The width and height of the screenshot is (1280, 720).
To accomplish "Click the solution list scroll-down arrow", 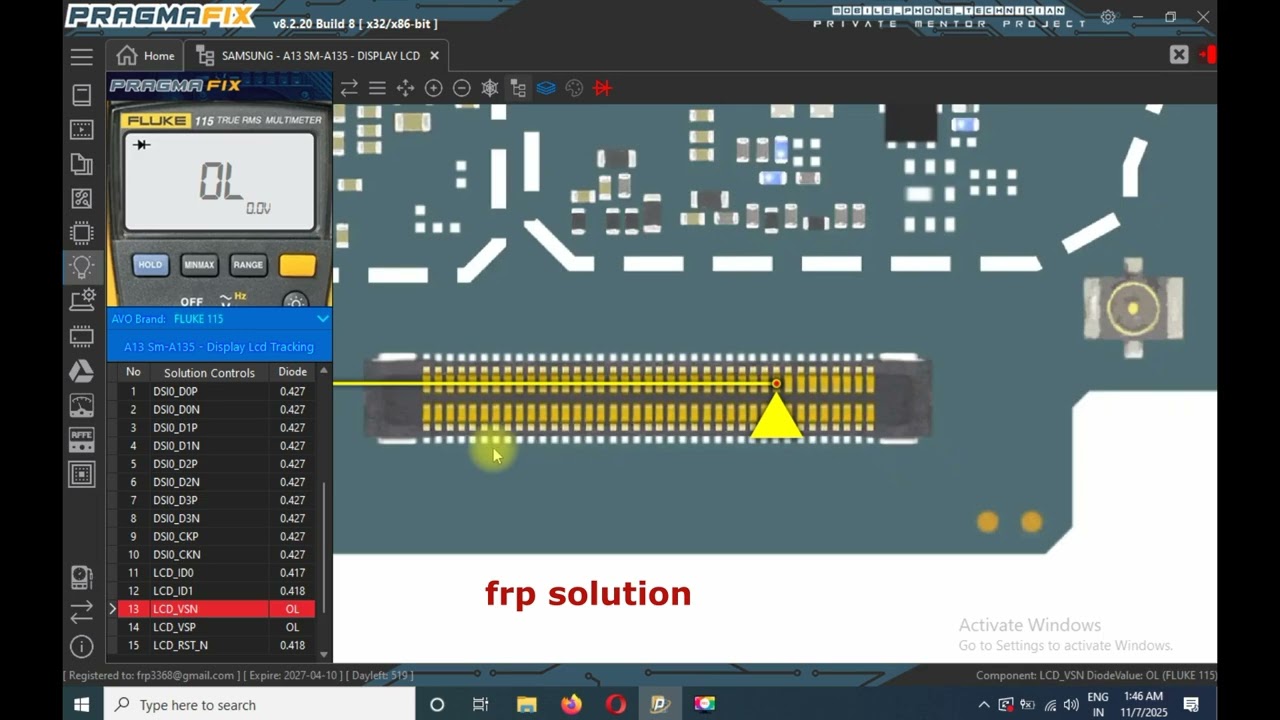I will [323, 654].
